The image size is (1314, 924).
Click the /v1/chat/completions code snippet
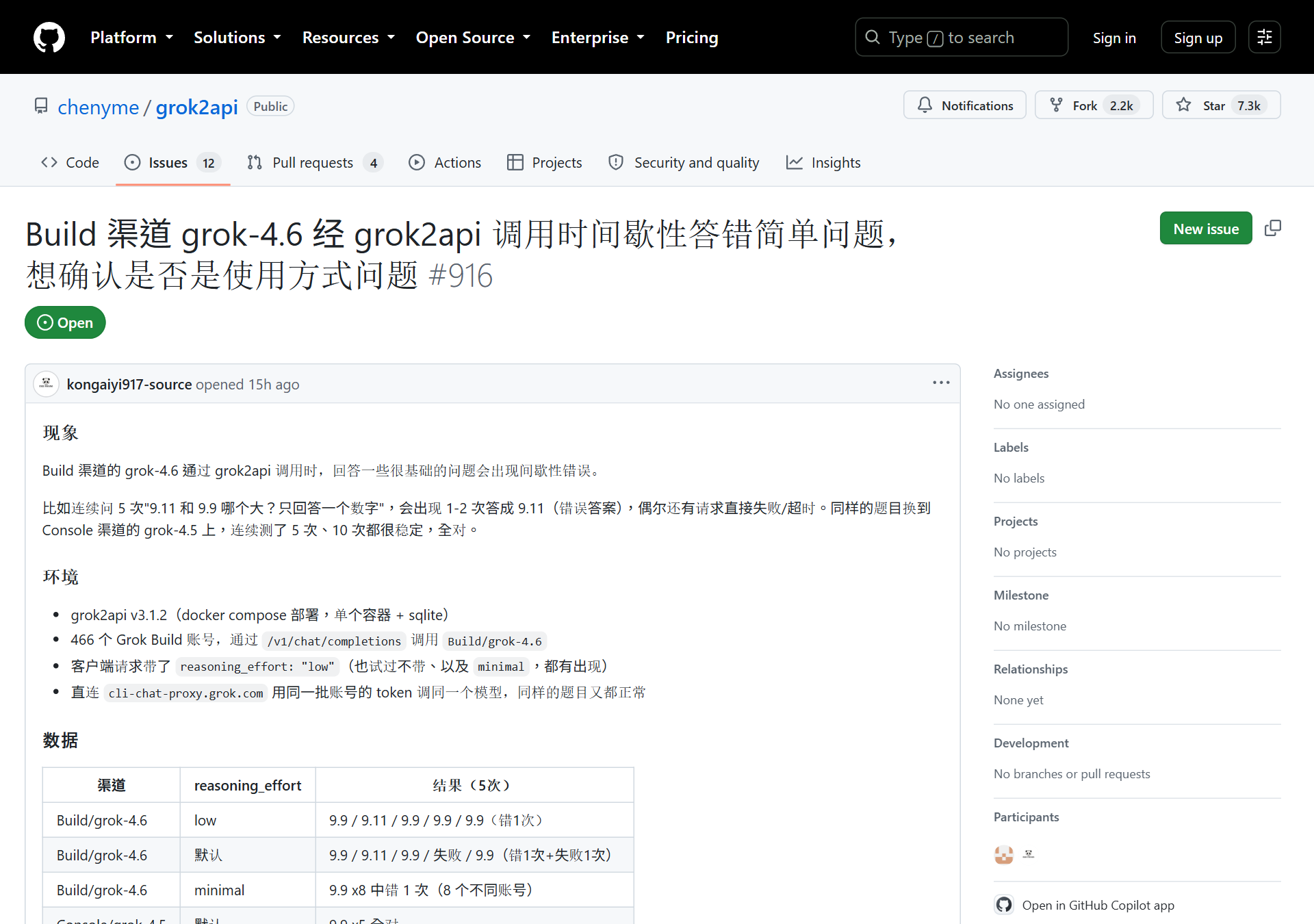click(335, 641)
